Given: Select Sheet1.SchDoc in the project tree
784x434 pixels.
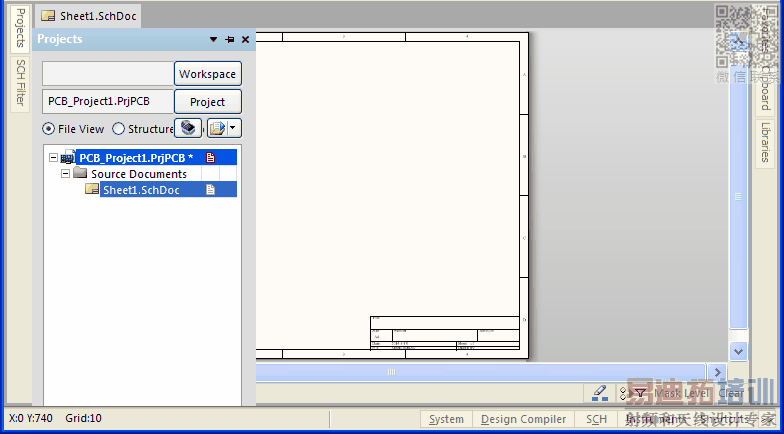Looking at the screenshot, I should [142, 190].
